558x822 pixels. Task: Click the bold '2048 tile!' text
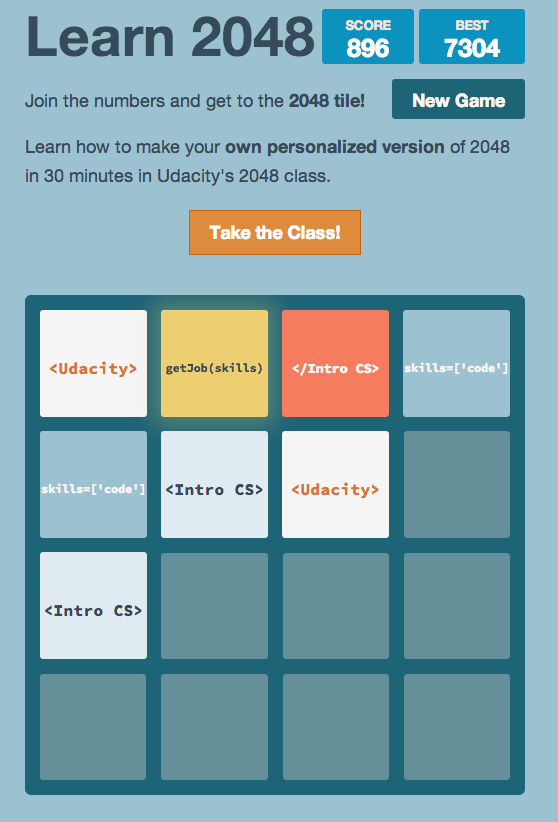click(x=327, y=101)
